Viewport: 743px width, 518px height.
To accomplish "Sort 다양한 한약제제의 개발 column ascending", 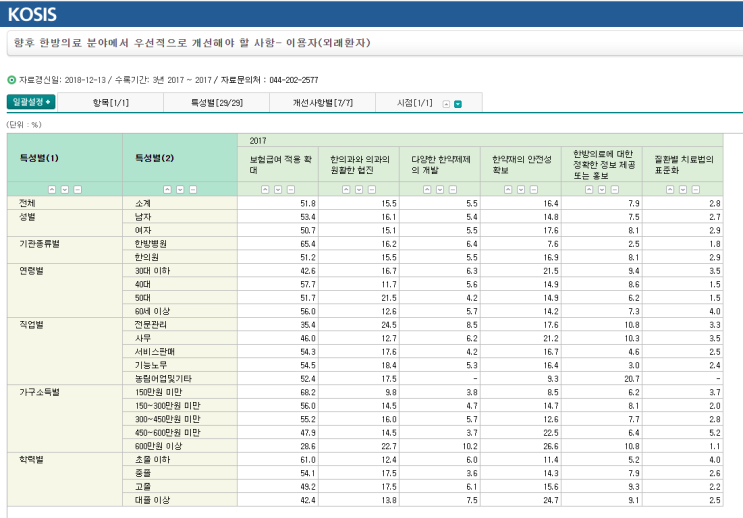I will pyautogui.click(x=427, y=190).
